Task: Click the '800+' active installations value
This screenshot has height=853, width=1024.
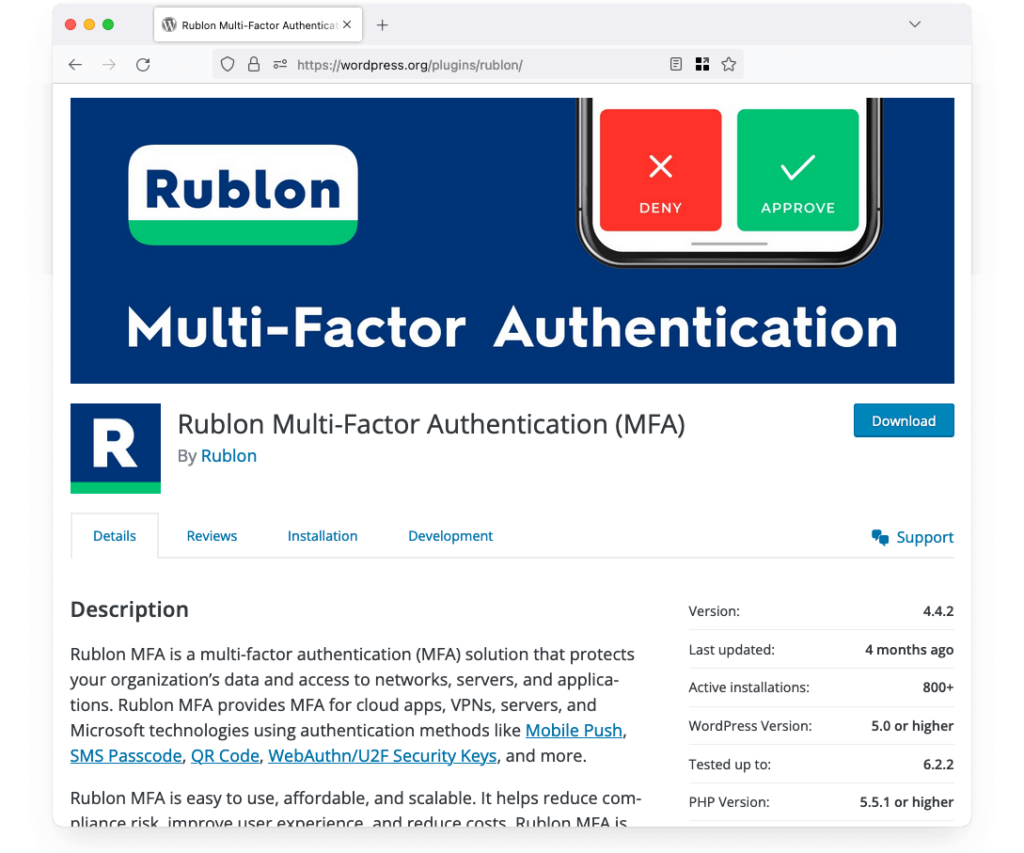Action: tap(938, 688)
